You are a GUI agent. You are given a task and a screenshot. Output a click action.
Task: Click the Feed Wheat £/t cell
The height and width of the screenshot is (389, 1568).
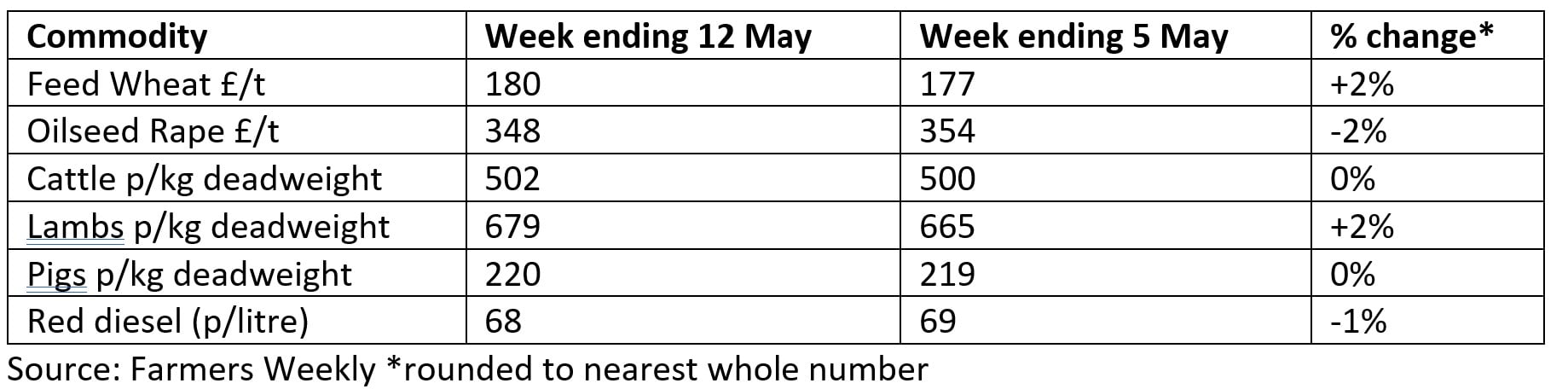(146, 84)
